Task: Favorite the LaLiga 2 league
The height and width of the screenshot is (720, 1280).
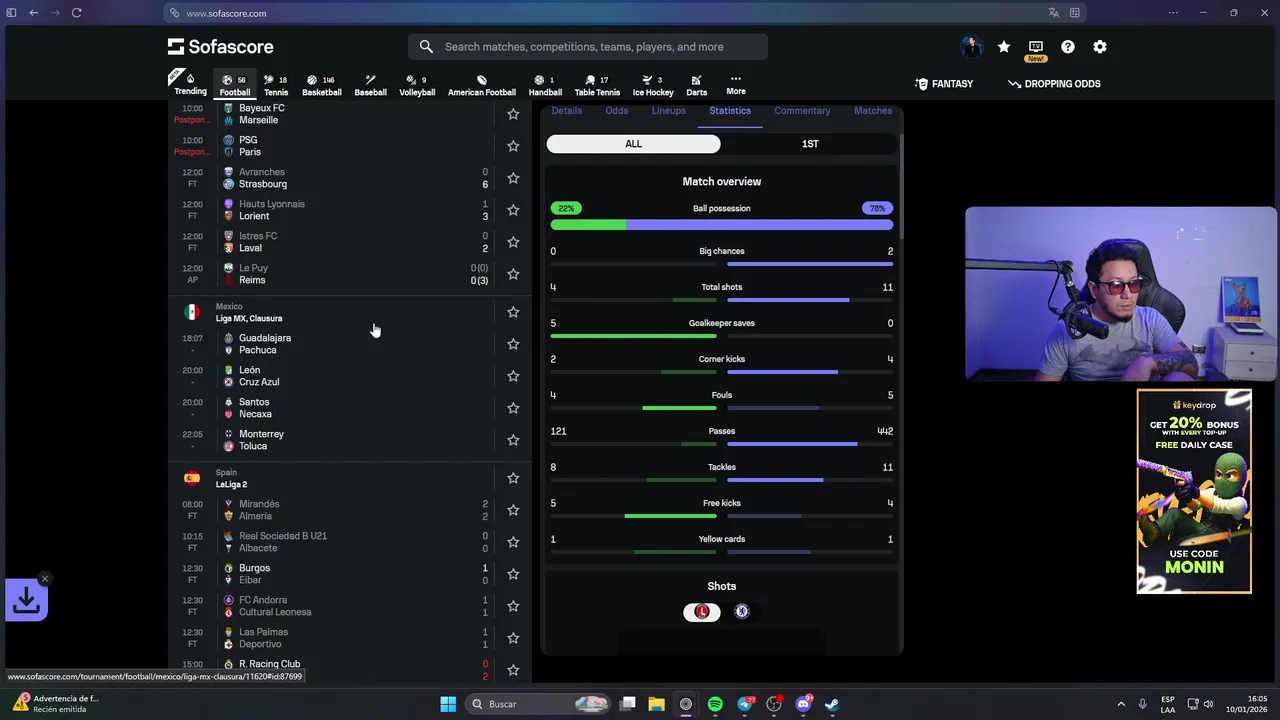Action: [513, 478]
